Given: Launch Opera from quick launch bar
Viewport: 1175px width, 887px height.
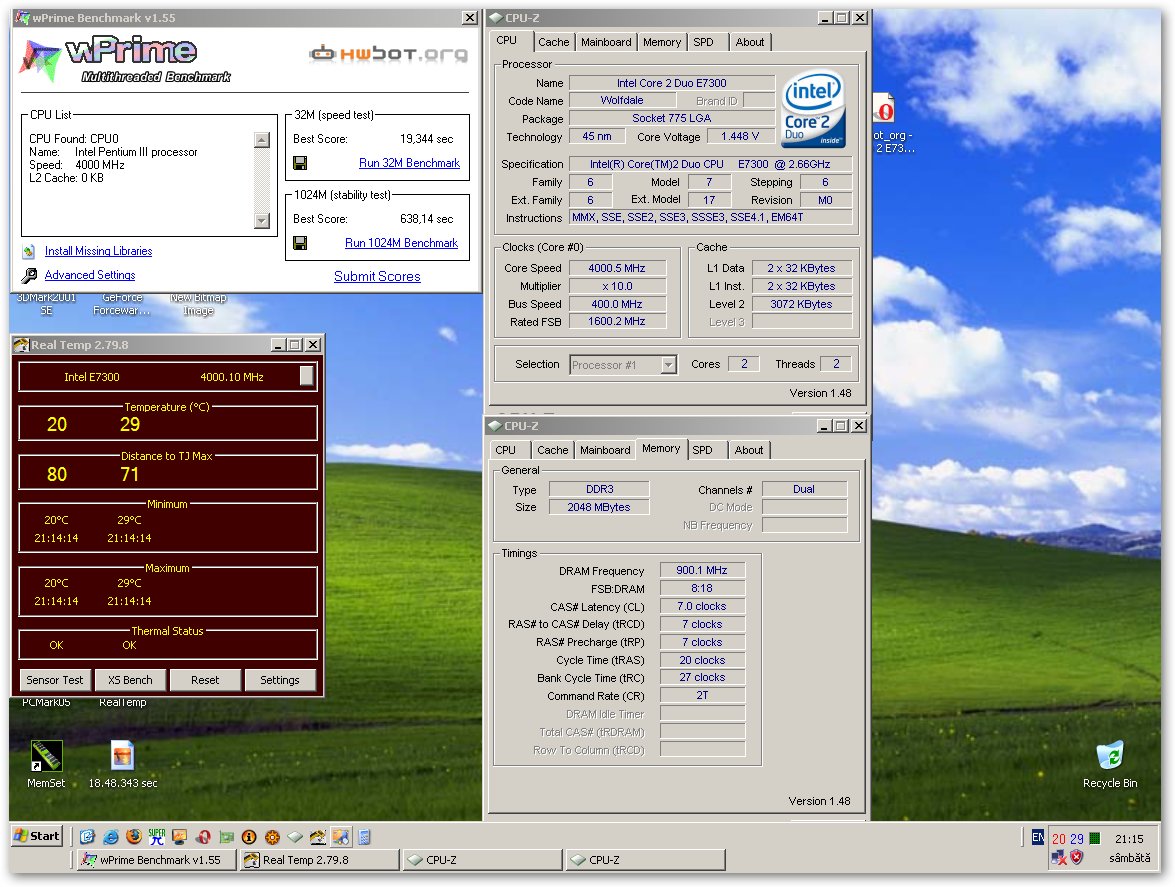Looking at the screenshot, I should (203, 837).
